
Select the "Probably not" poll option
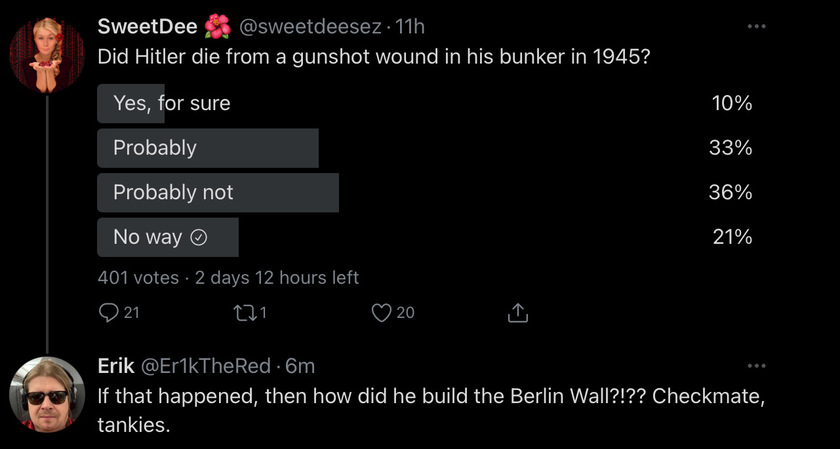pos(425,192)
